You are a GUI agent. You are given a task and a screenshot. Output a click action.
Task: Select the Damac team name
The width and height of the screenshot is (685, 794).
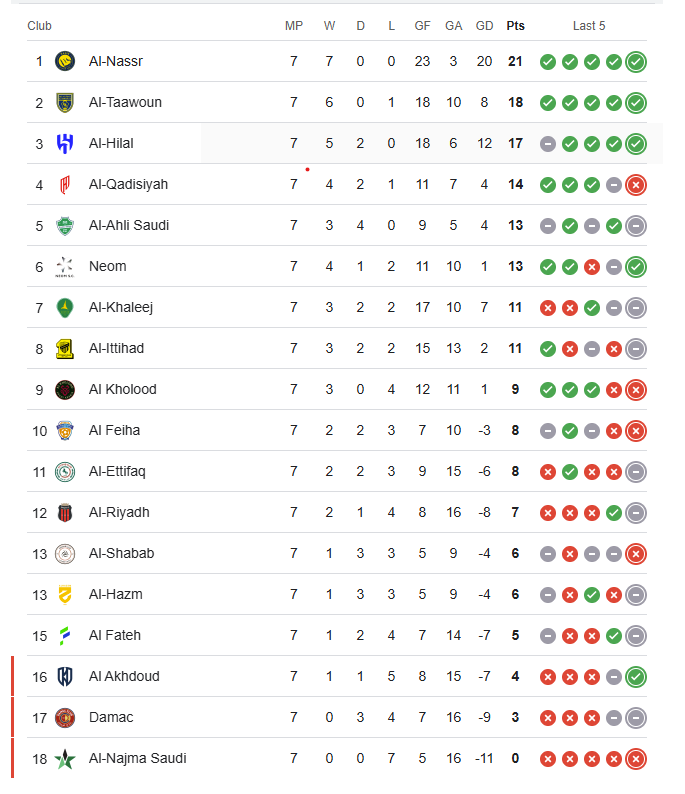point(111,718)
